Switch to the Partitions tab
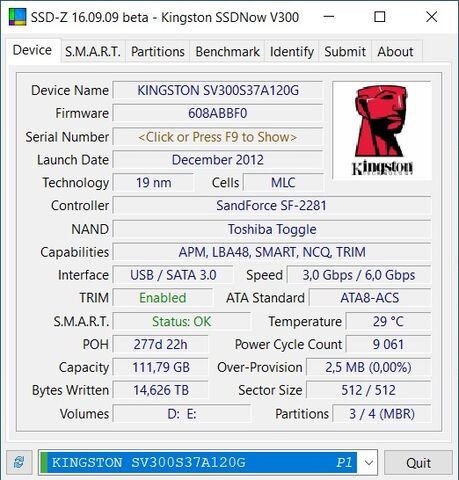 point(158,52)
